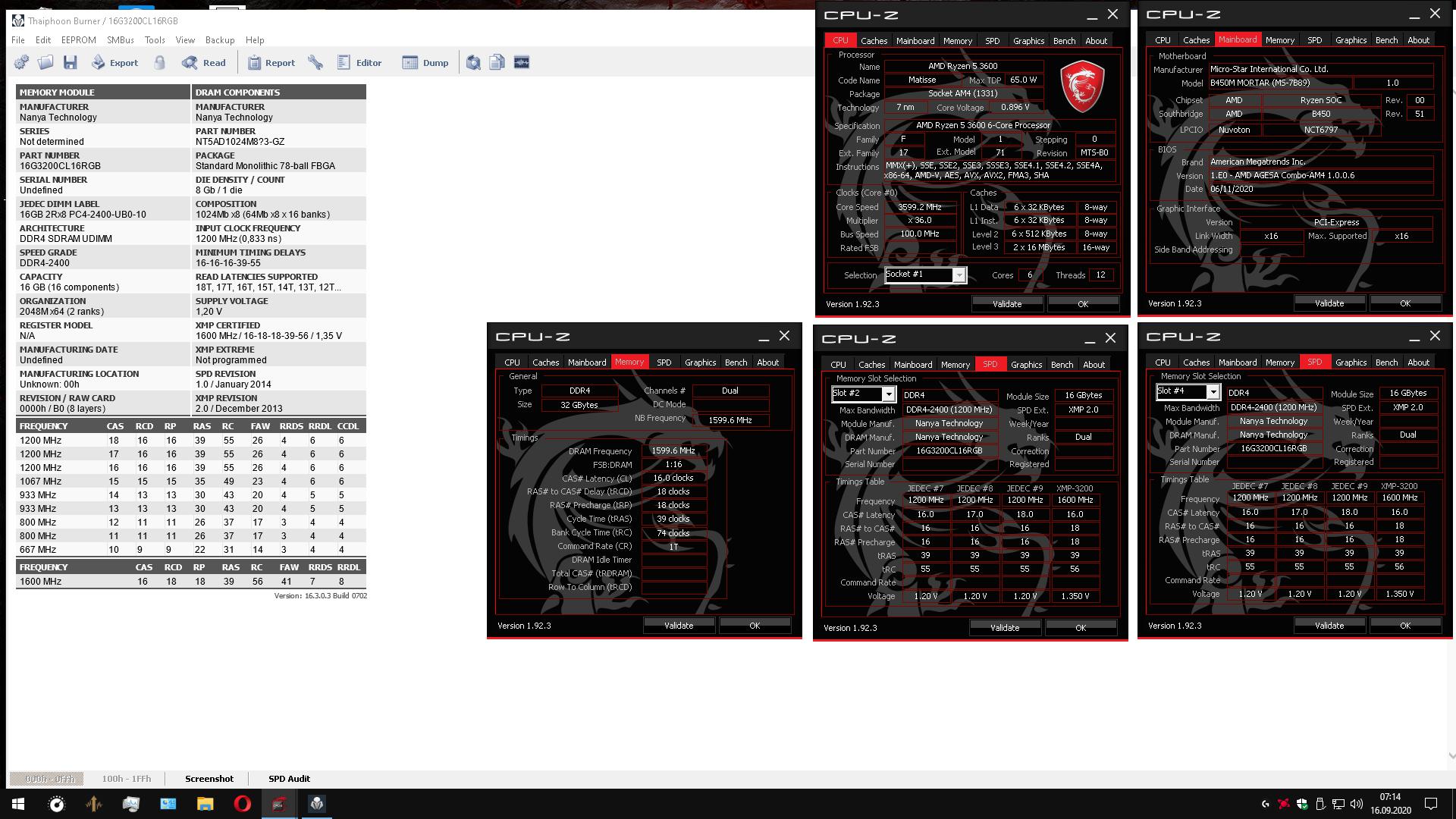
Task: Open Opera browser from the taskbar
Action: [242, 804]
